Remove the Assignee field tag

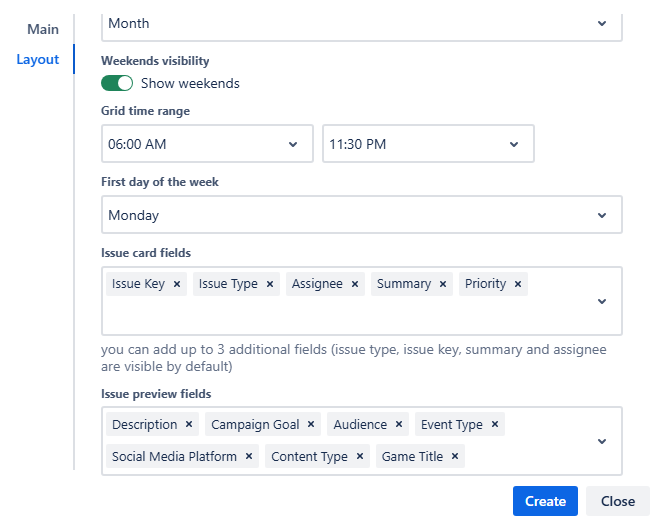coord(354,284)
